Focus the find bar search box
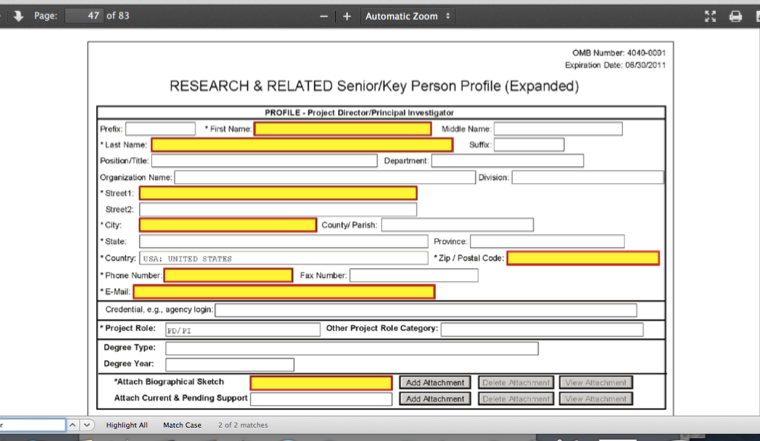The image size is (760, 441). click(32, 425)
